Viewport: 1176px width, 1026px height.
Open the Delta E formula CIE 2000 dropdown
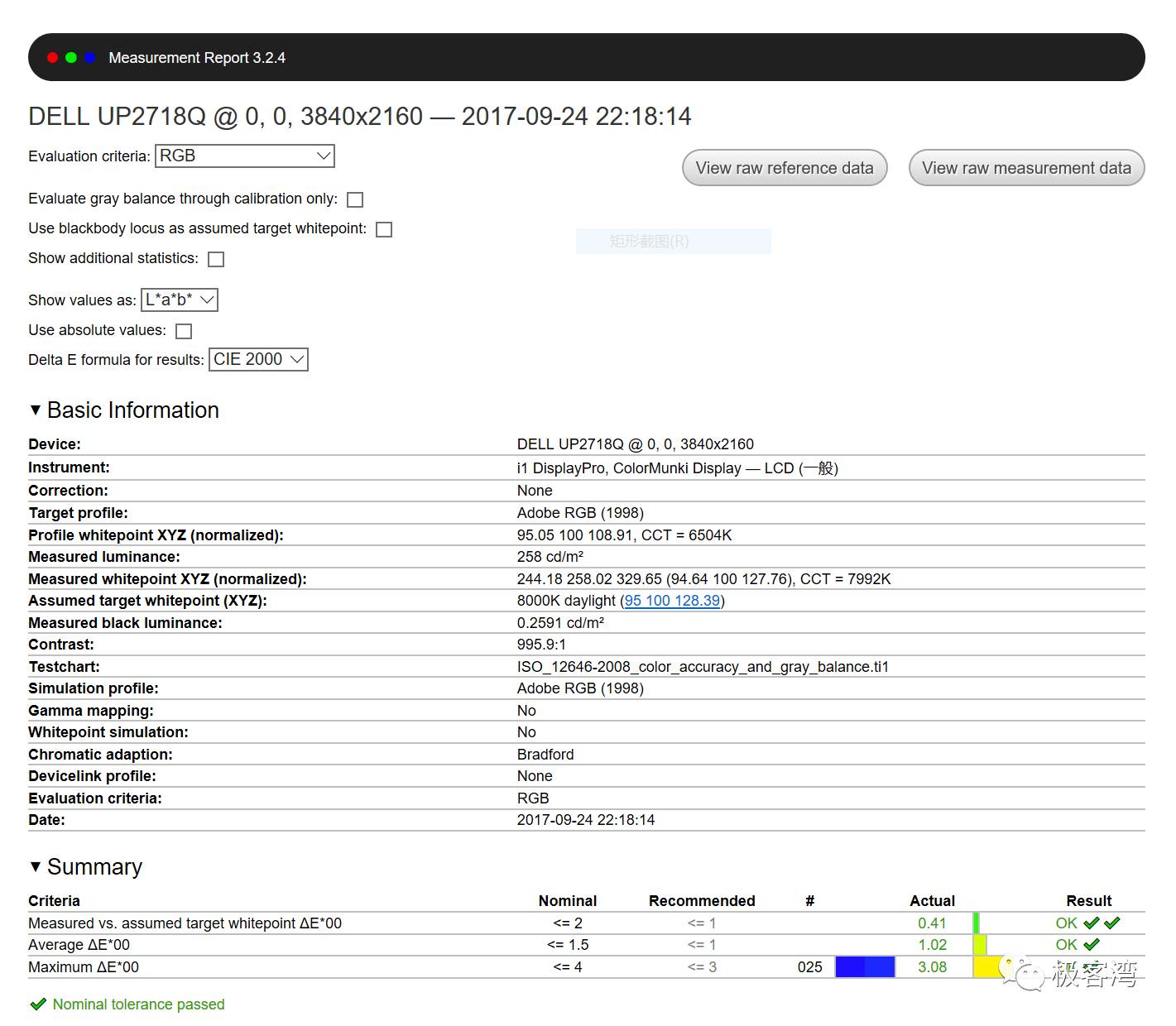point(258,359)
